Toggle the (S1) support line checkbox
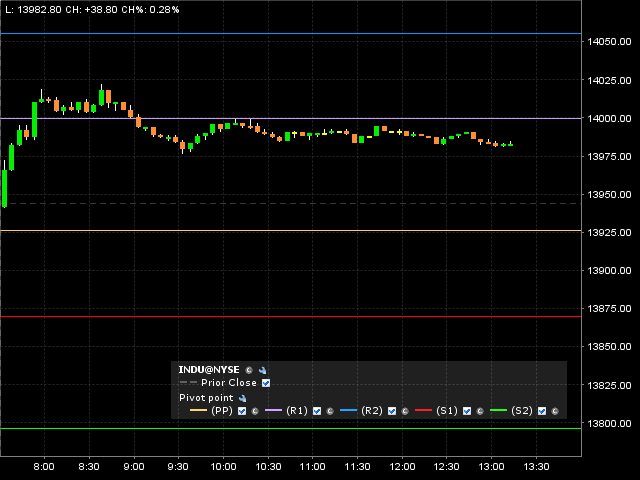Viewport: 640px width, 480px height. point(467,411)
